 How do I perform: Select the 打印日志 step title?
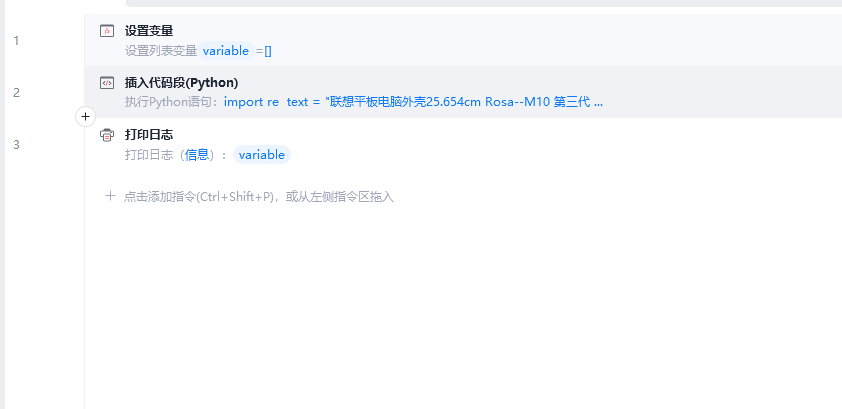[x=149, y=135]
